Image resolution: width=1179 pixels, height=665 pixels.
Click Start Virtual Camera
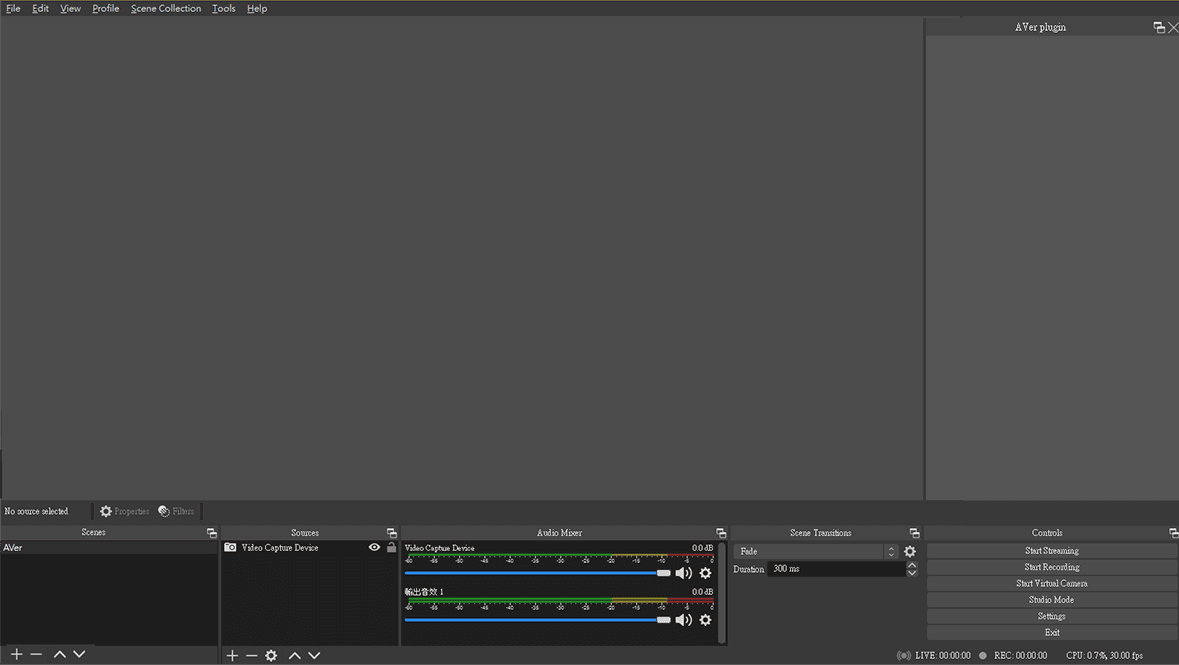pyautogui.click(x=1052, y=584)
